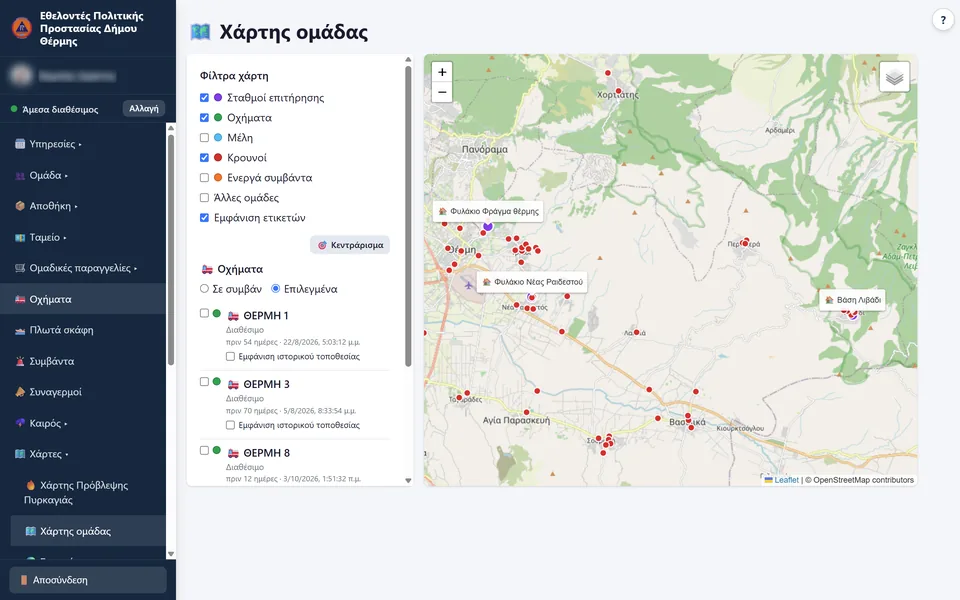Viewport: 960px width, 600px height.
Task: Enable the Μέλη map filter
Action: tap(204, 138)
